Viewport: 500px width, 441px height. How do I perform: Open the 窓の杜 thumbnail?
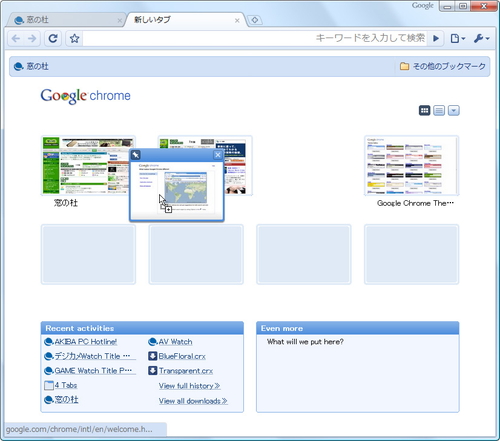tap(88, 165)
